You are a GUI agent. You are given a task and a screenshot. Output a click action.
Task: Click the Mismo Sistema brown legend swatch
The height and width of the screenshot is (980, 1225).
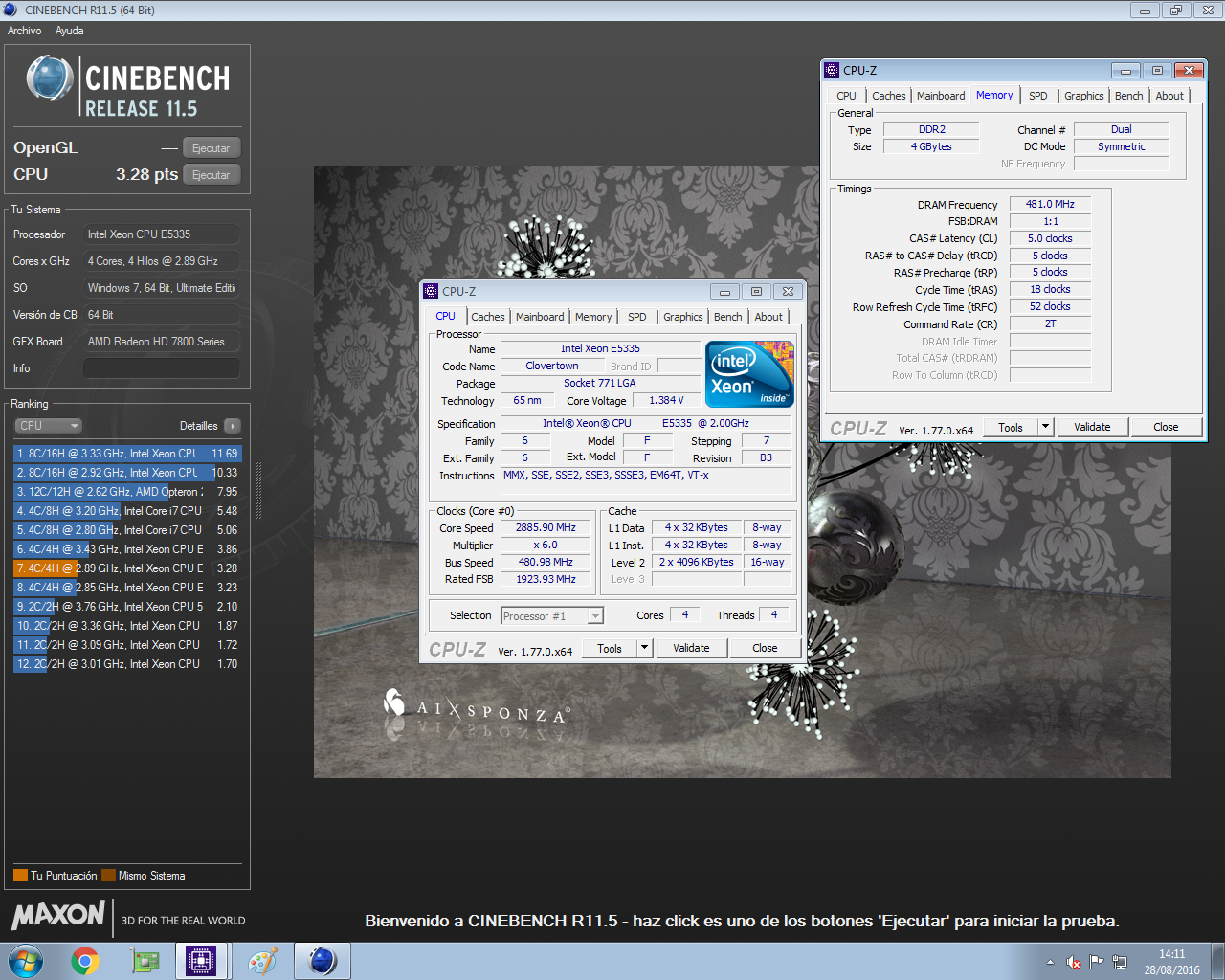coord(108,875)
